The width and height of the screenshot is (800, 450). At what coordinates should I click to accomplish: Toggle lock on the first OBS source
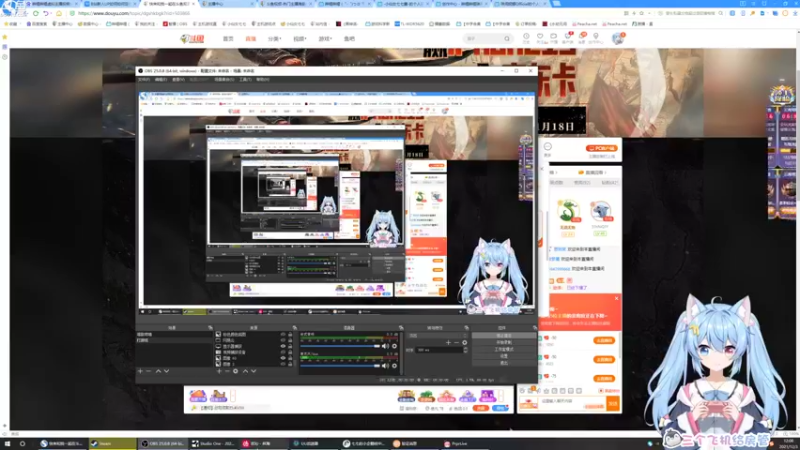tap(290, 334)
